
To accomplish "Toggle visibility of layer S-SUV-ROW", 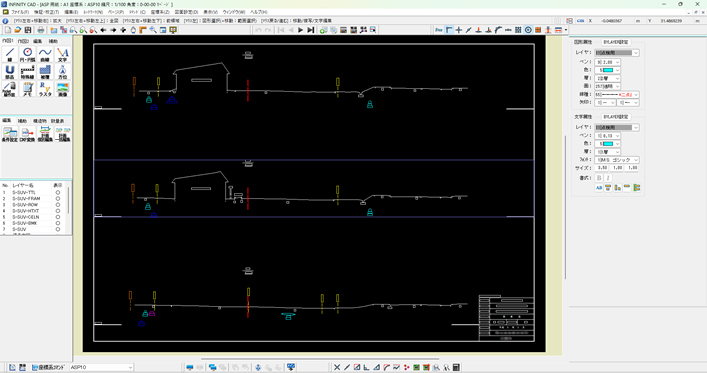I will 58,204.
